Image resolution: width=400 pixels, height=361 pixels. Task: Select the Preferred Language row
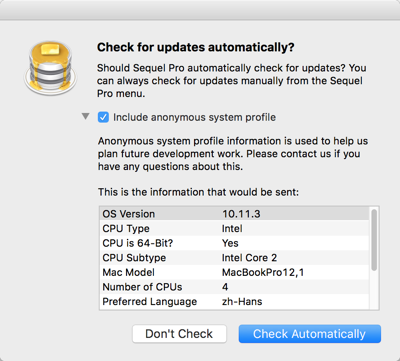pyautogui.click(x=234, y=302)
